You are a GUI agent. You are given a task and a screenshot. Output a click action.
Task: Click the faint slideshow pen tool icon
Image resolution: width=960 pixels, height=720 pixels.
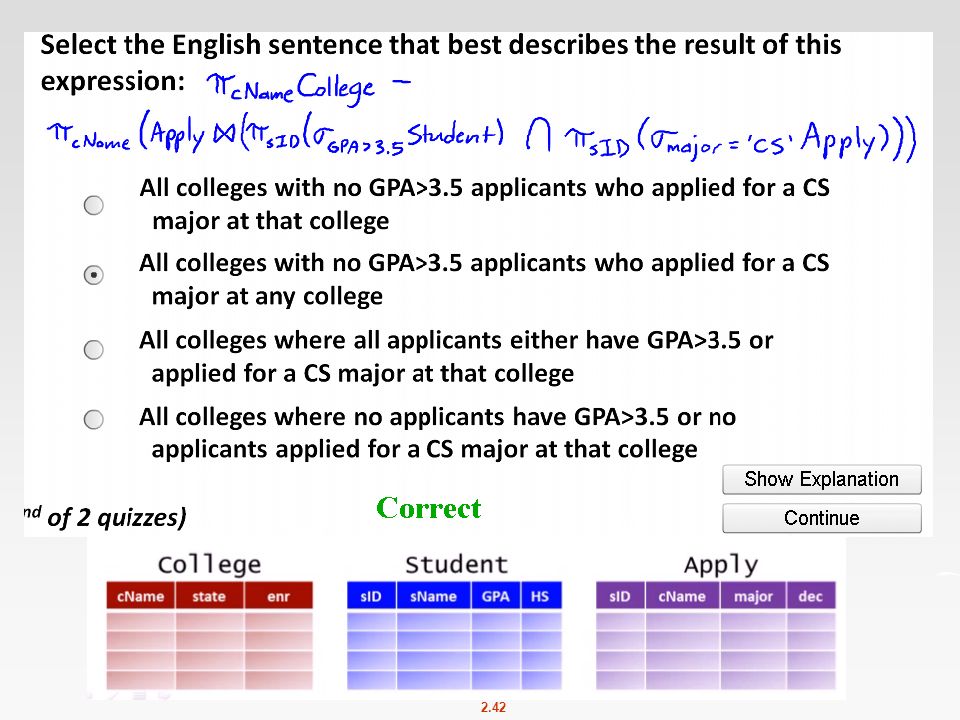(114, 696)
